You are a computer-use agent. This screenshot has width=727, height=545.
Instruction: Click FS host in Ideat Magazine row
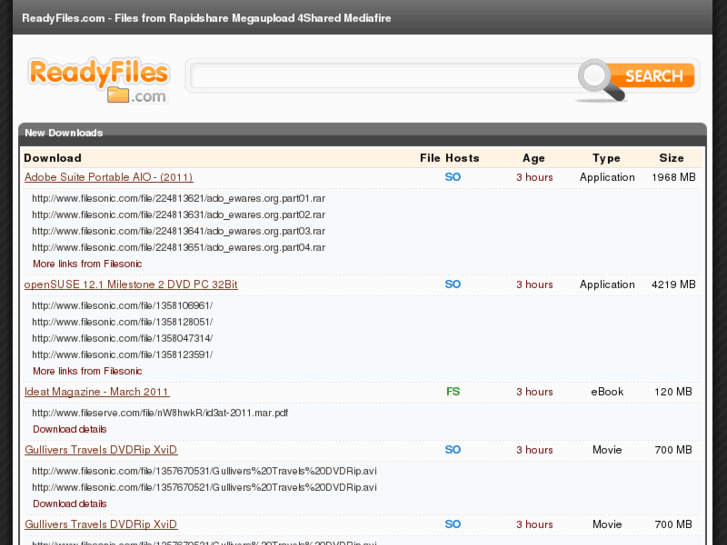click(453, 391)
